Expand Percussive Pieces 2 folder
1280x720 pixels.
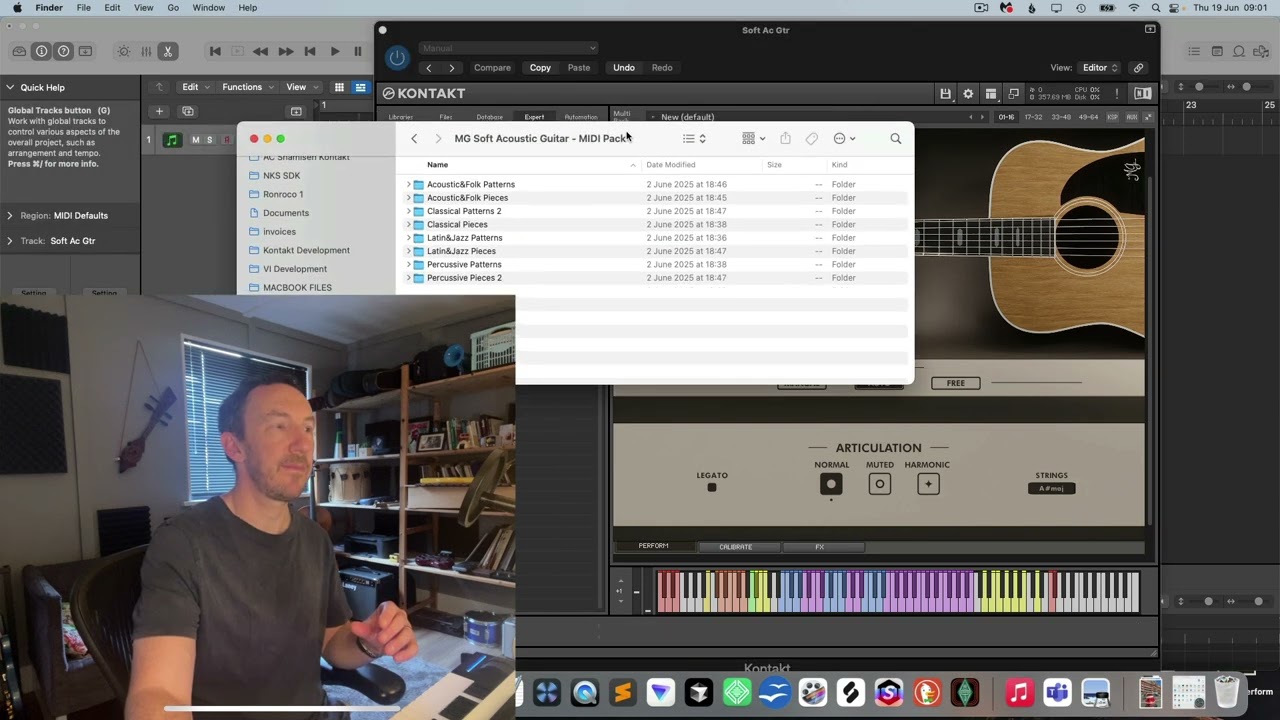click(x=408, y=278)
